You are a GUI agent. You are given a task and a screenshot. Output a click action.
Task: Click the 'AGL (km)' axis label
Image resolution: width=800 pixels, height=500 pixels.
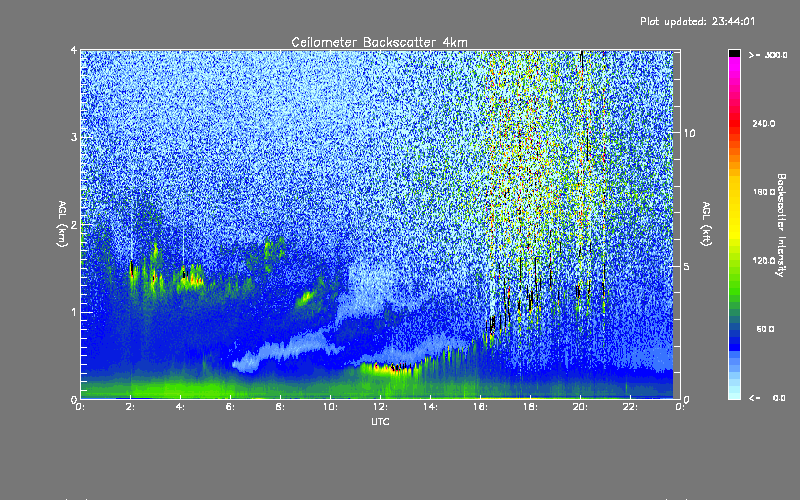coord(62,224)
